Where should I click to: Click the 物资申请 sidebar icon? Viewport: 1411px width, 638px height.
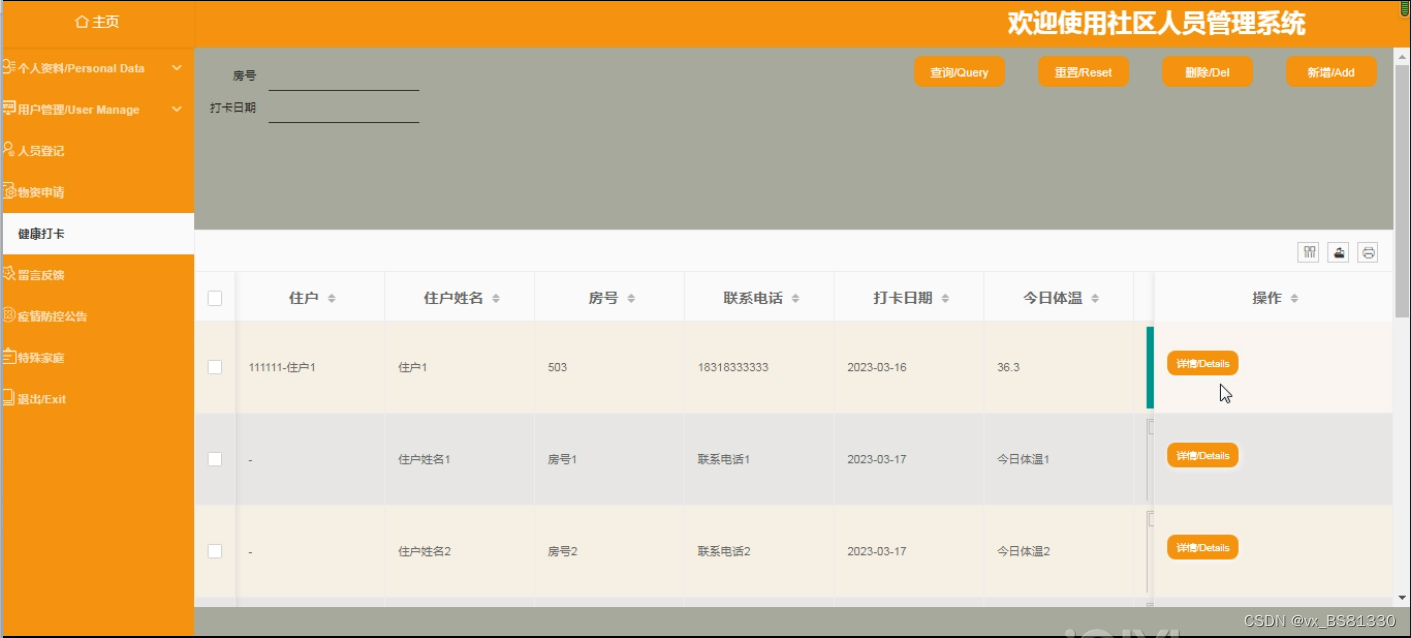coord(8,191)
